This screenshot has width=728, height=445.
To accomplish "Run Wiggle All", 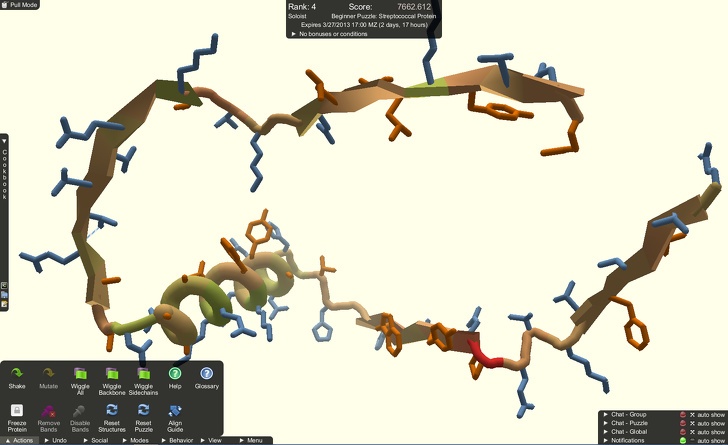I will click(x=80, y=373).
